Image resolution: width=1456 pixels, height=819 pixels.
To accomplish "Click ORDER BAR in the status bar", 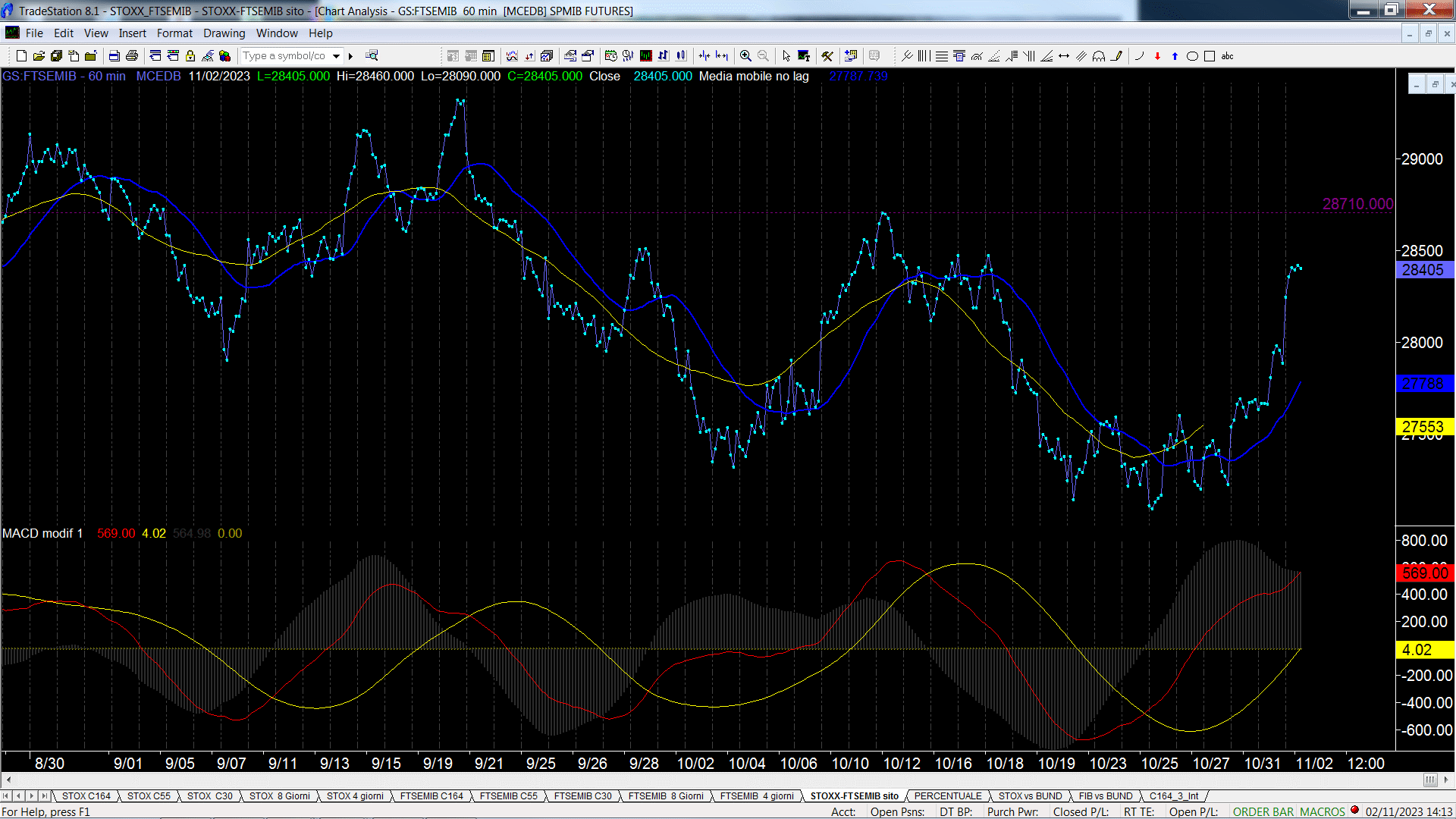I will (x=1263, y=812).
